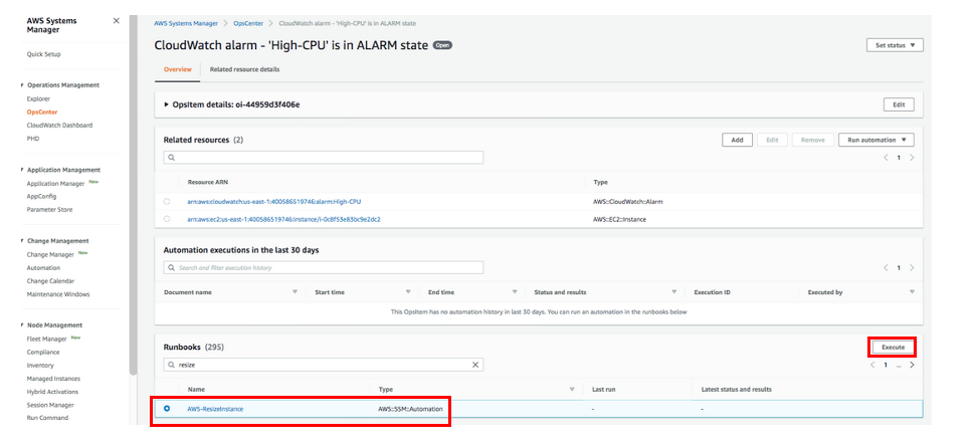This screenshot has height=447, width=977.
Task: Open Maintenance Windows in sidebar
Action: (x=59, y=294)
